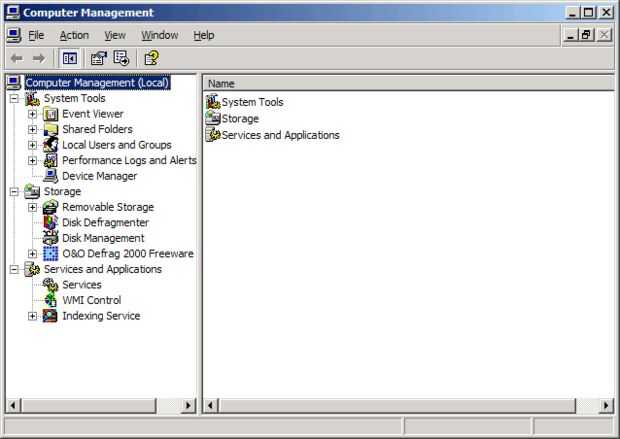Select the Event Viewer tree label
Screen dimensions: 620x439
93,114
